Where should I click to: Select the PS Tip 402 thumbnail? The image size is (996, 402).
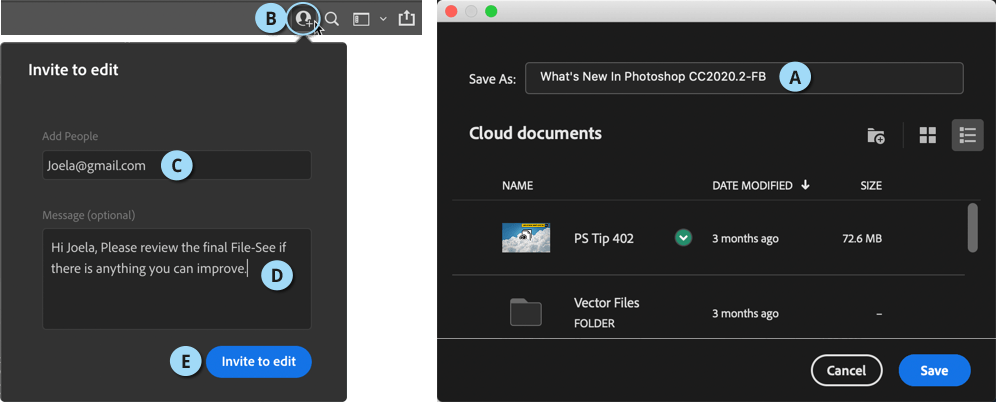click(526, 238)
